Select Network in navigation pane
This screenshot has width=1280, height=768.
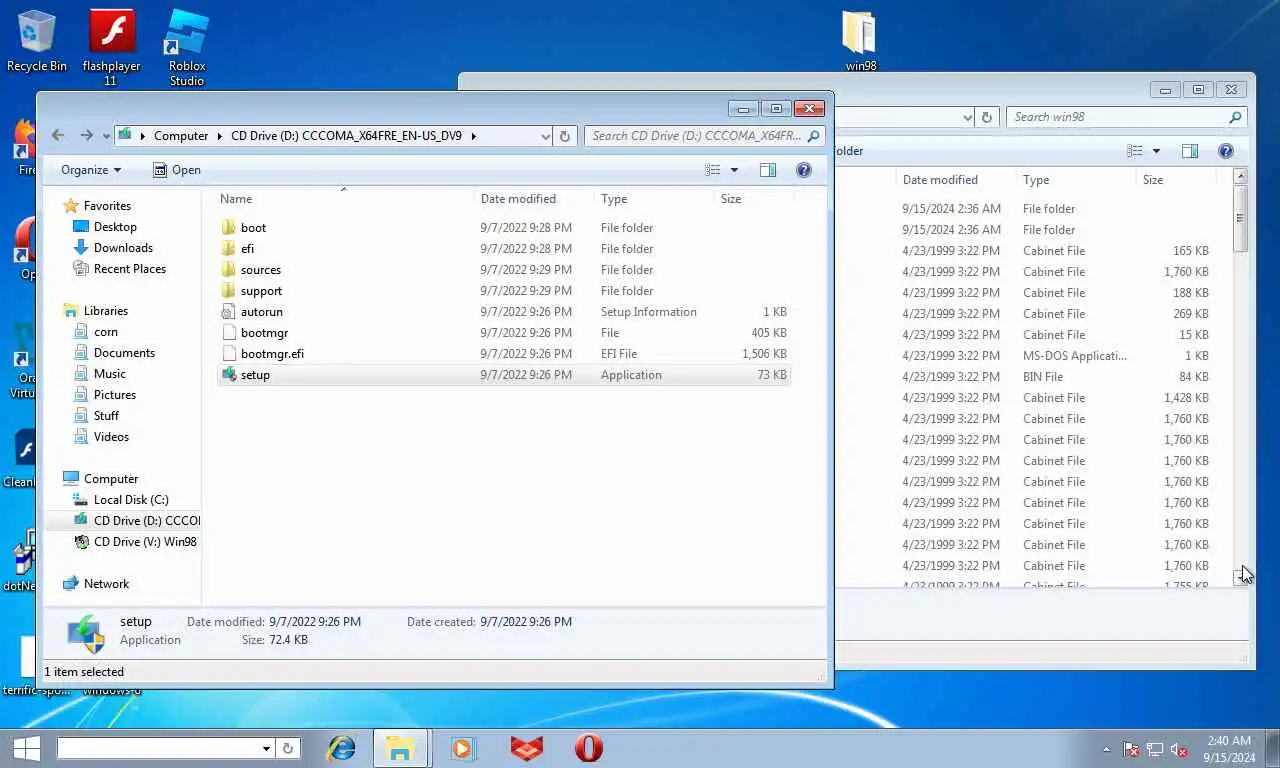pyautogui.click(x=106, y=584)
